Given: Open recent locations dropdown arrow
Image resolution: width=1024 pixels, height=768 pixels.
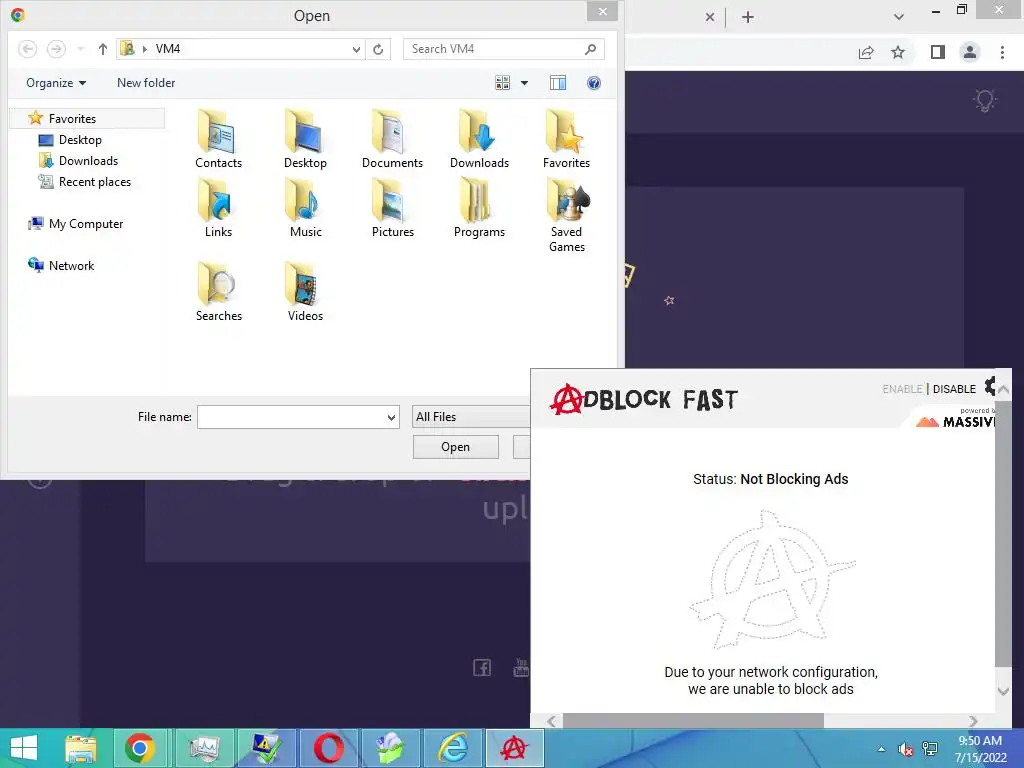Looking at the screenshot, I should (80, 49).
